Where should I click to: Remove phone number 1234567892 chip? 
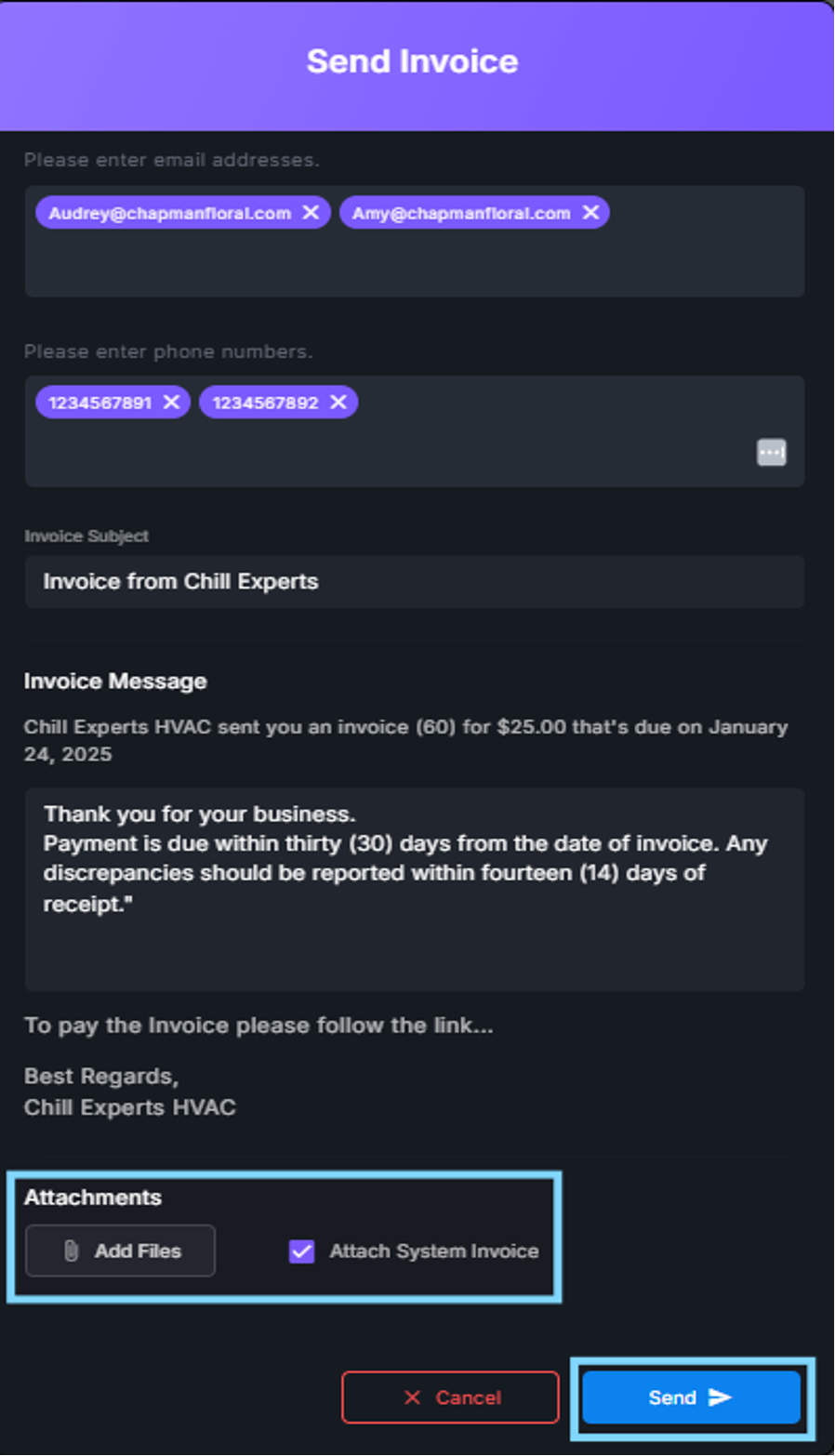(338, 403)
